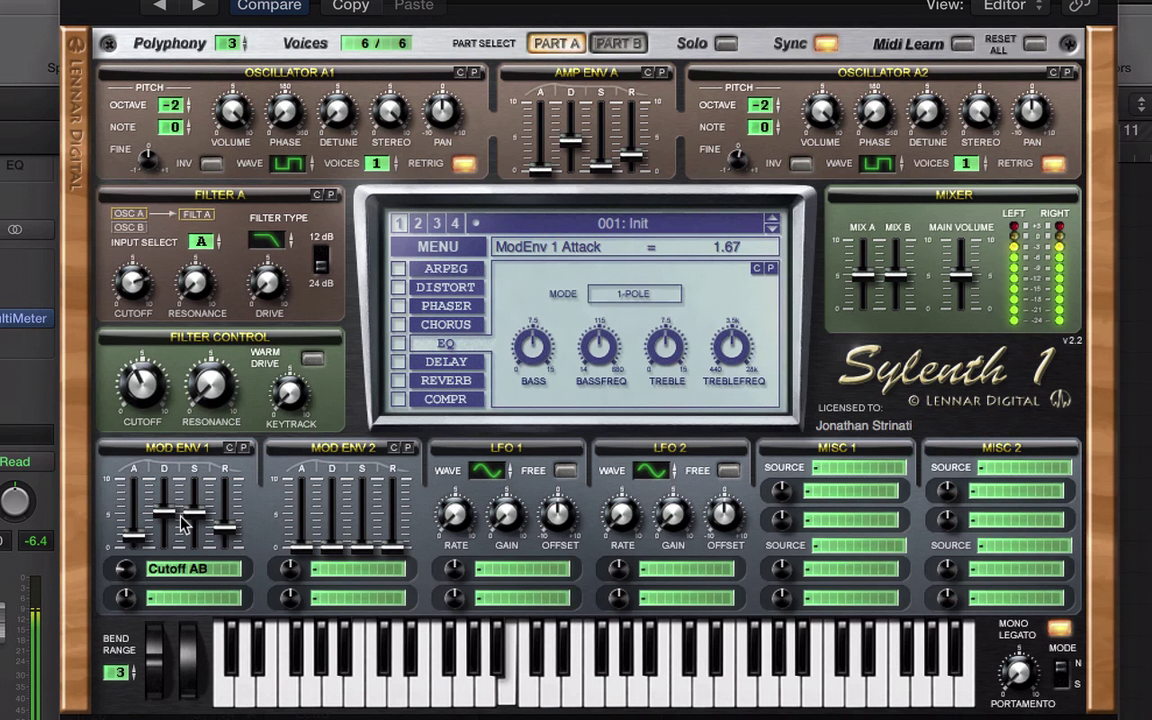This screenshot has width=1152, height=720.
Task: Open Filter Type selector
Action: click(266, 240)
